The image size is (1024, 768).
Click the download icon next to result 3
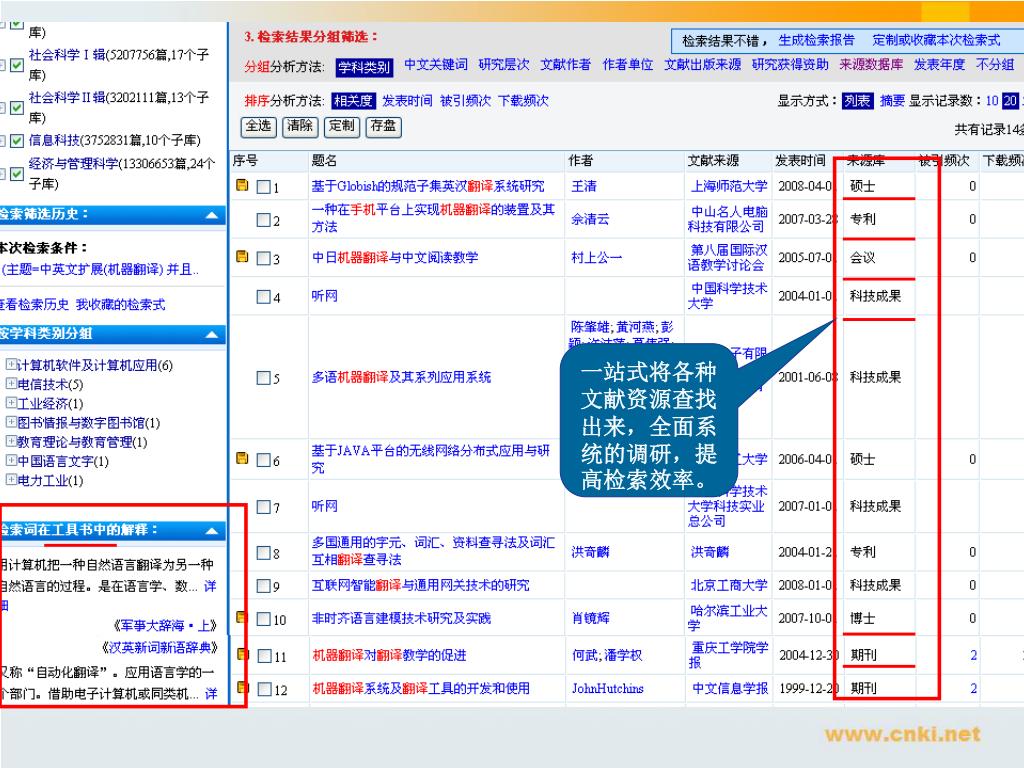[x=241, y=257]
